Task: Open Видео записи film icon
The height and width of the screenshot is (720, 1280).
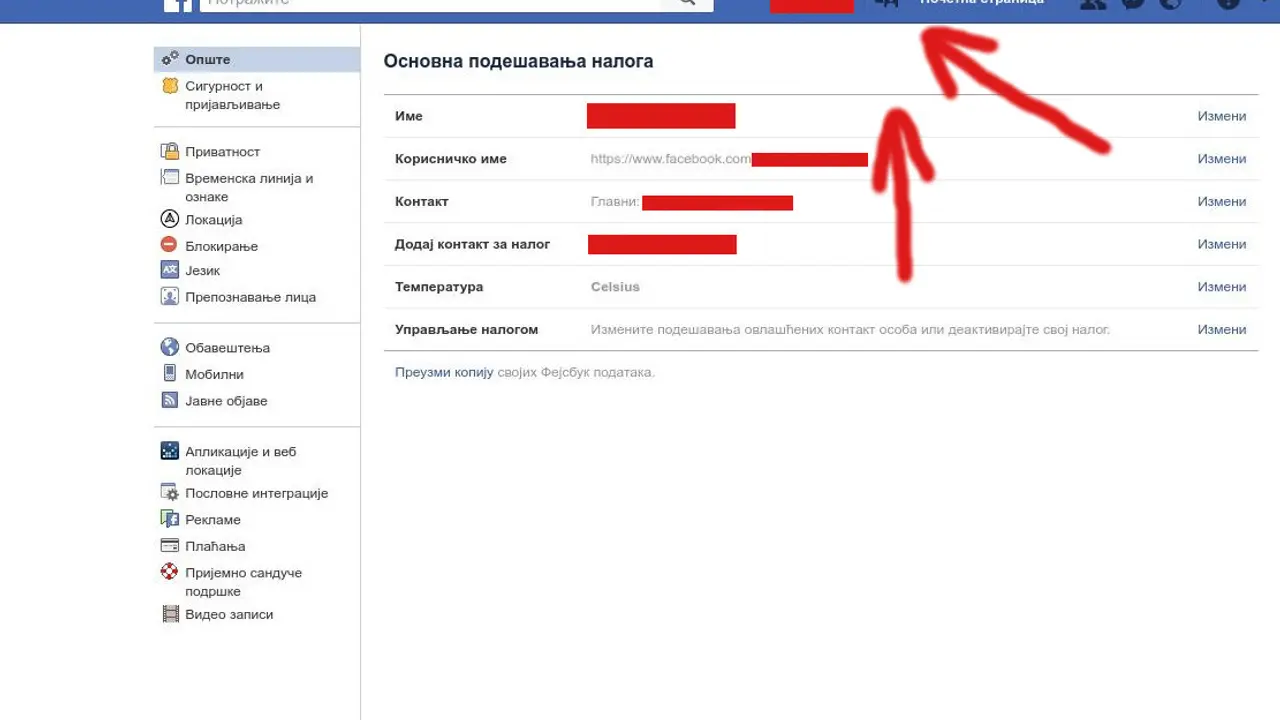Action: coord(170,614)
